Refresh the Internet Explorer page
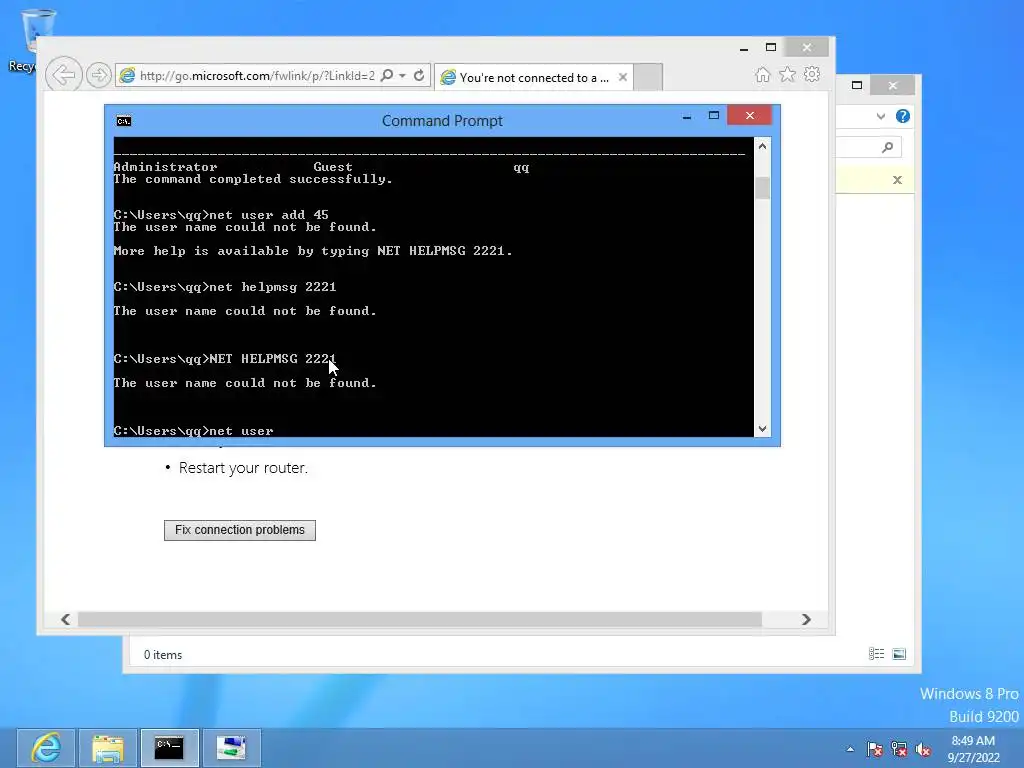The width and height of the screenshot is (1024, 768). [419, 75]
